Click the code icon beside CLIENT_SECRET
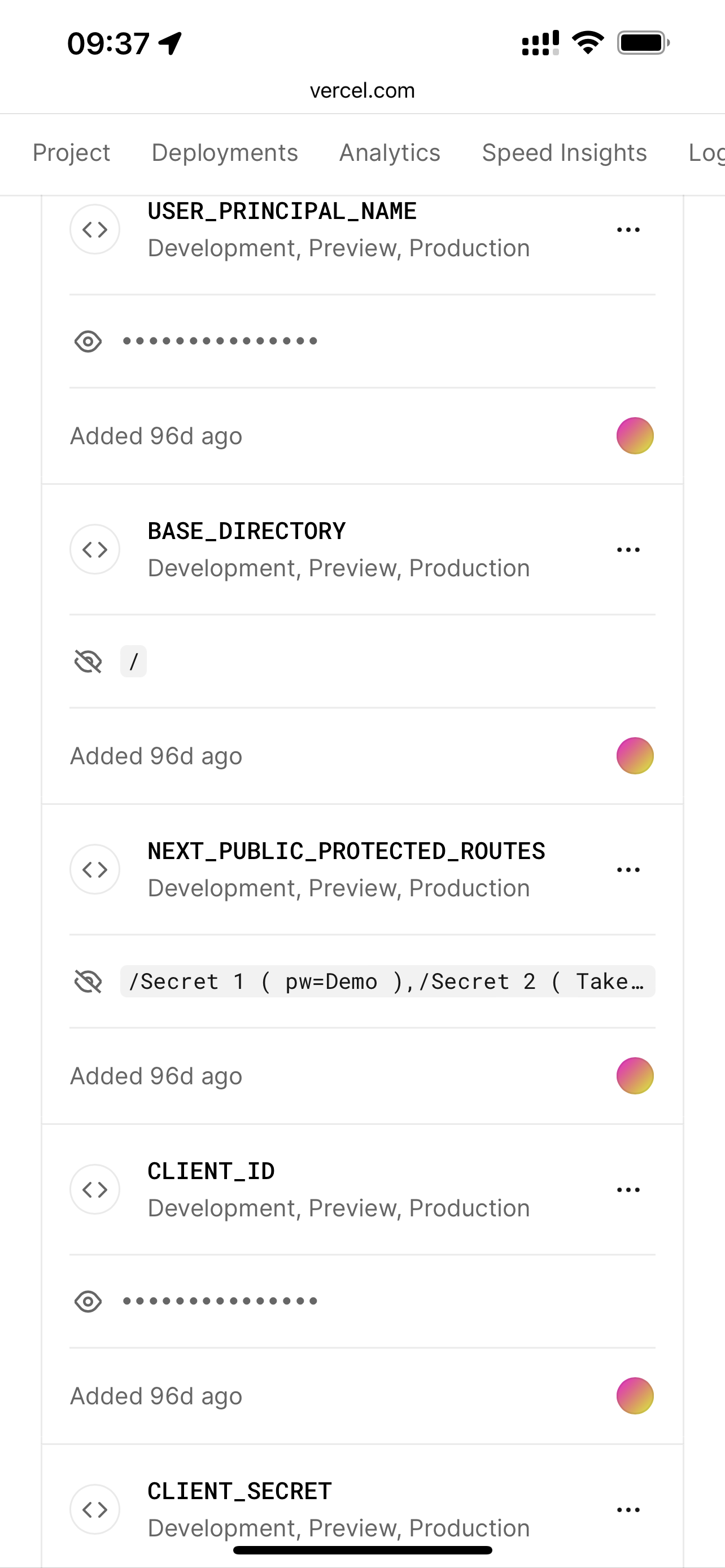This screenshot has height=1568, width=725. 94,1509
